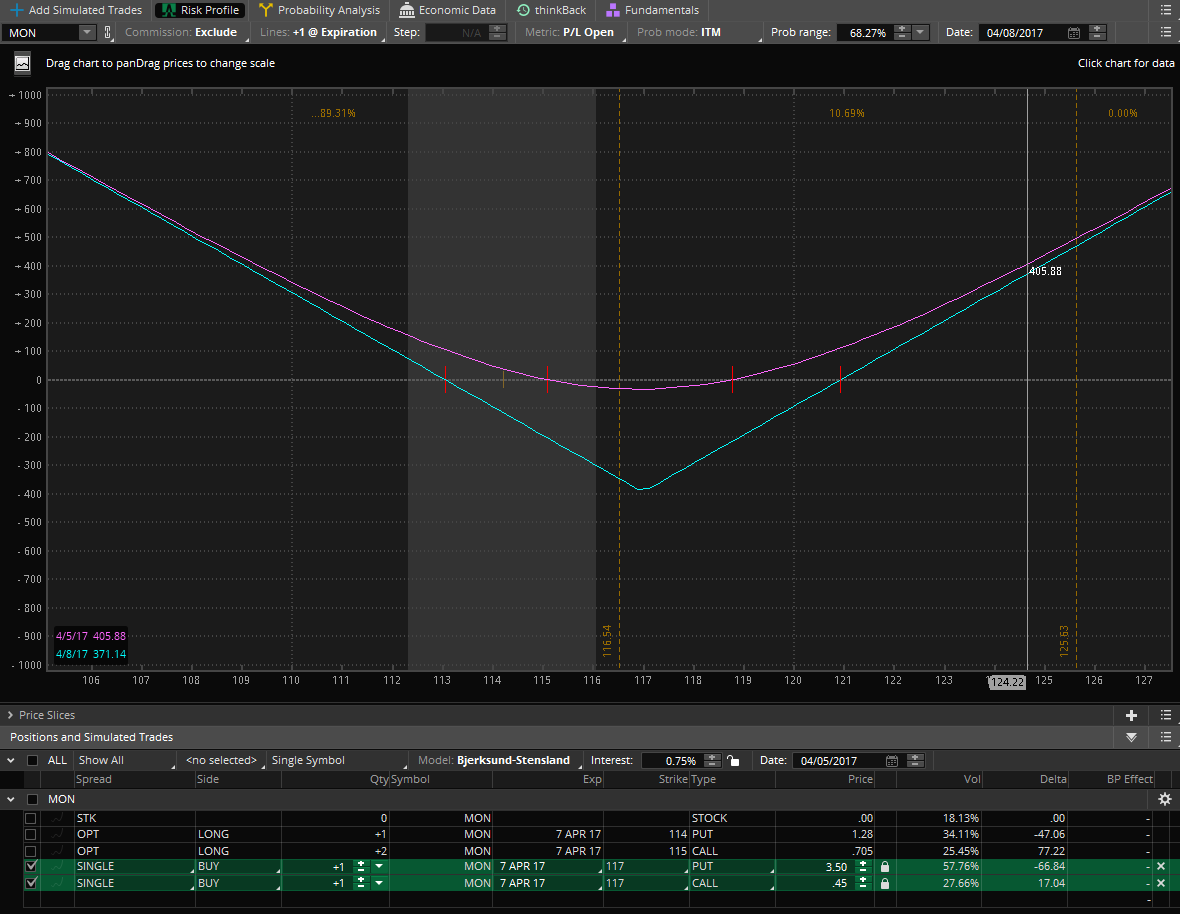1180x914 pixels.
Task: Click calendar icon beside 04/05/2017 date
Action: click(888, 760)
